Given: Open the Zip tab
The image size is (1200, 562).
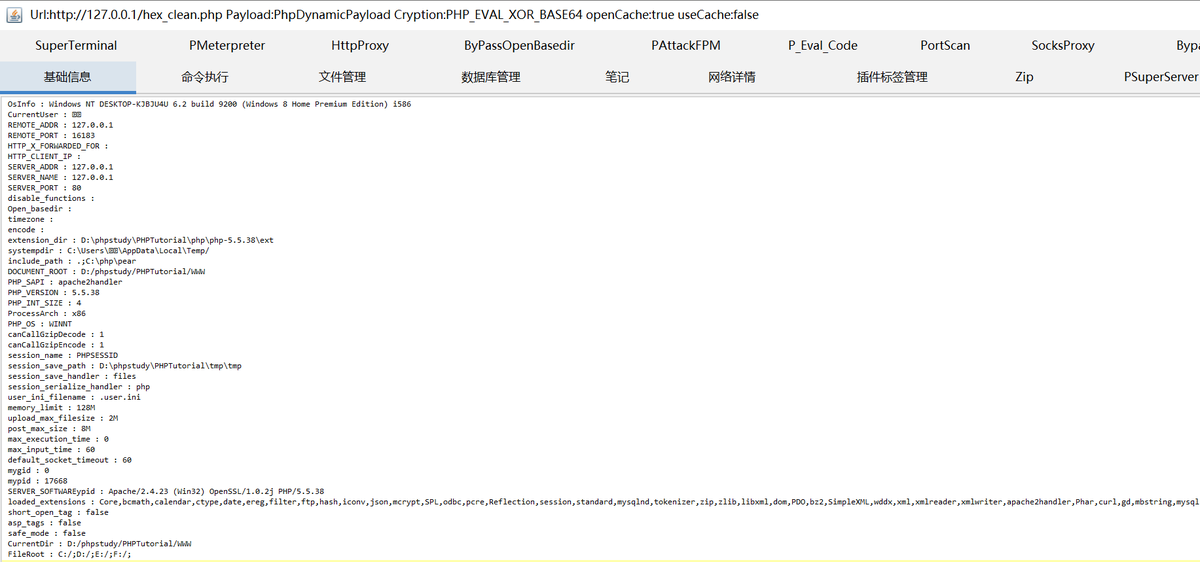Looking at the screenshot, I should 1024,77.
